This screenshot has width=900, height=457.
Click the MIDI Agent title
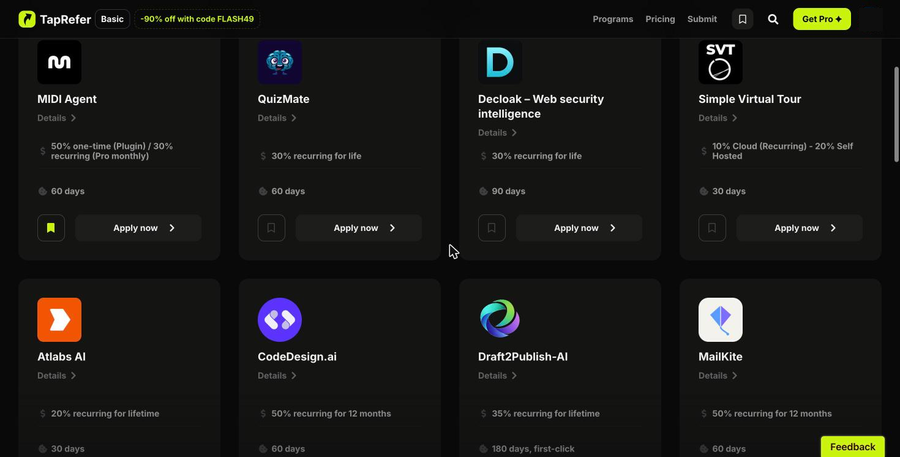click(67, 99)
